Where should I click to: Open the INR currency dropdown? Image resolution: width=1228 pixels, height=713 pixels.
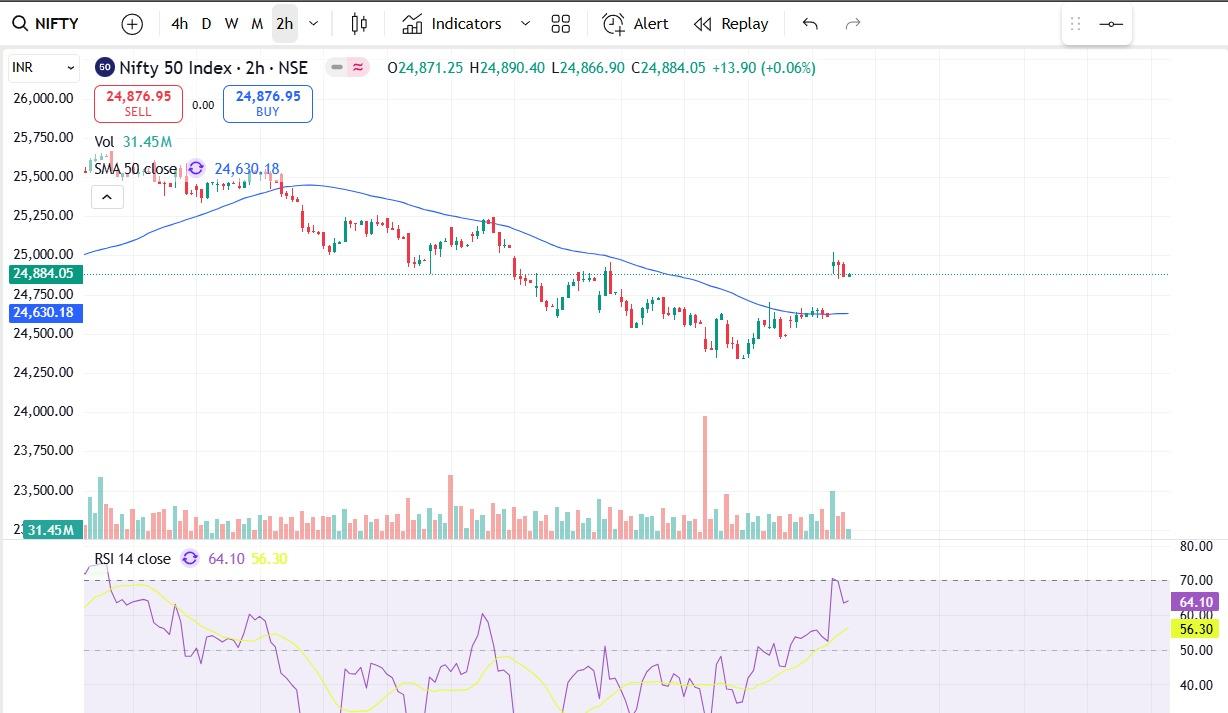(x=43, y=68)
